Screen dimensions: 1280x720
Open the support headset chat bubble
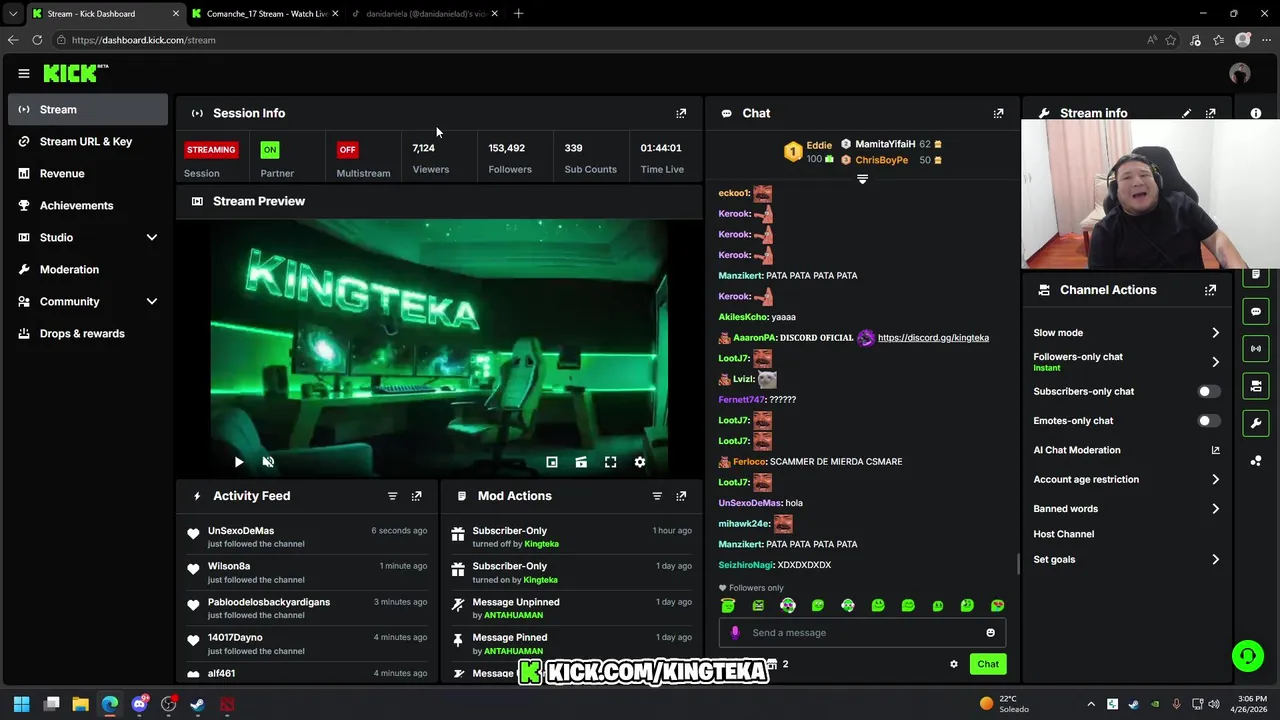pos(1248,656)
